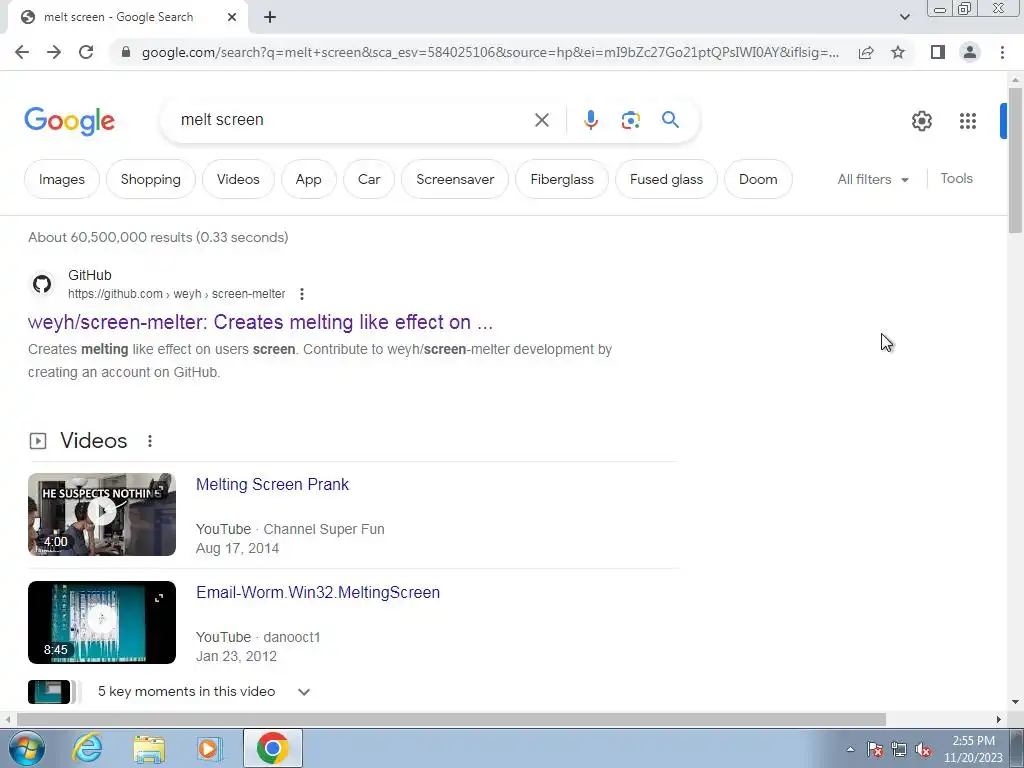1024x768 pixels.
Task: Go back using browser back arrow
Action: click(22, 52)
